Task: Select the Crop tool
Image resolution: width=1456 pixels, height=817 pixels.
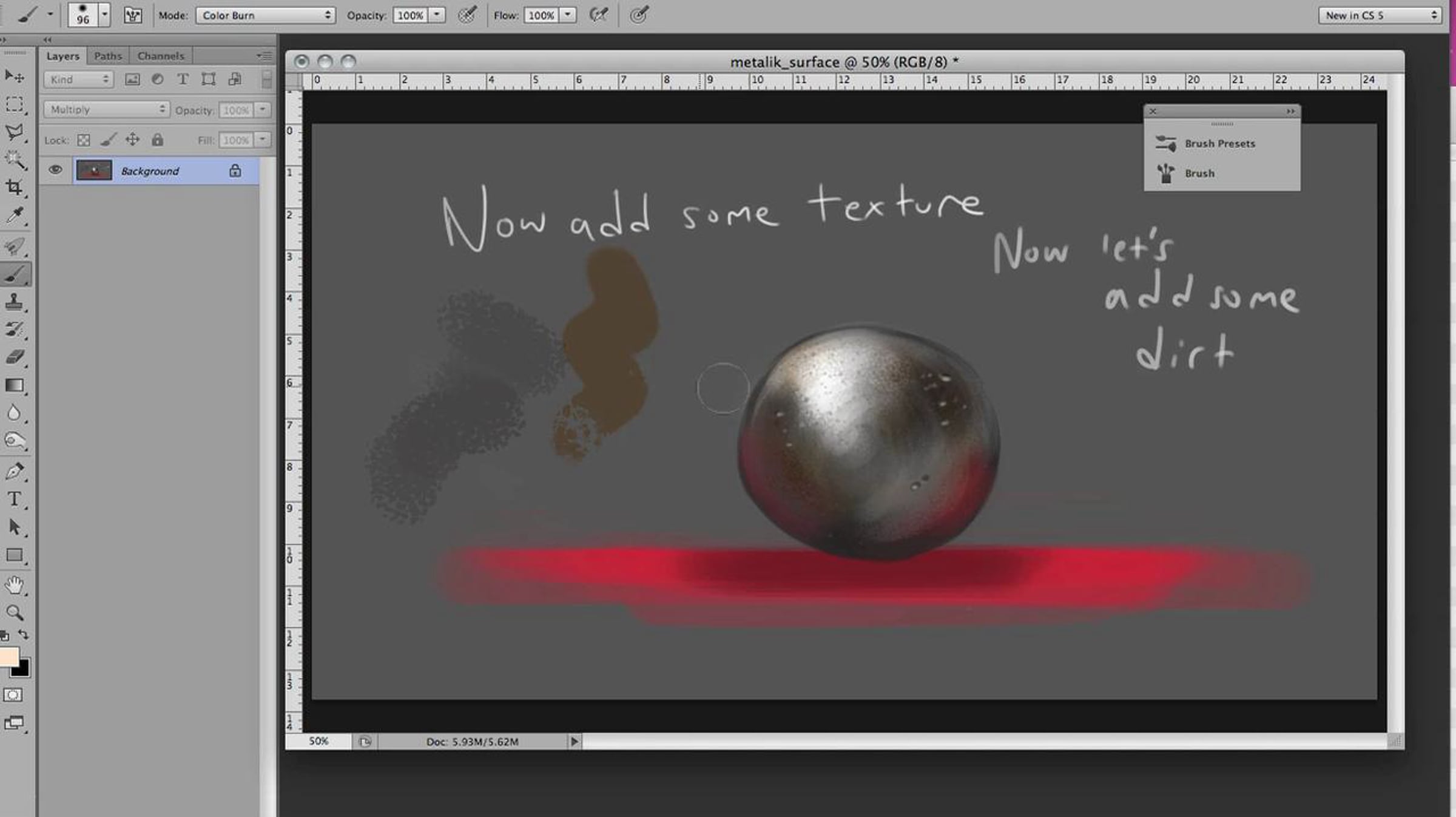Action: click(15, 187)
